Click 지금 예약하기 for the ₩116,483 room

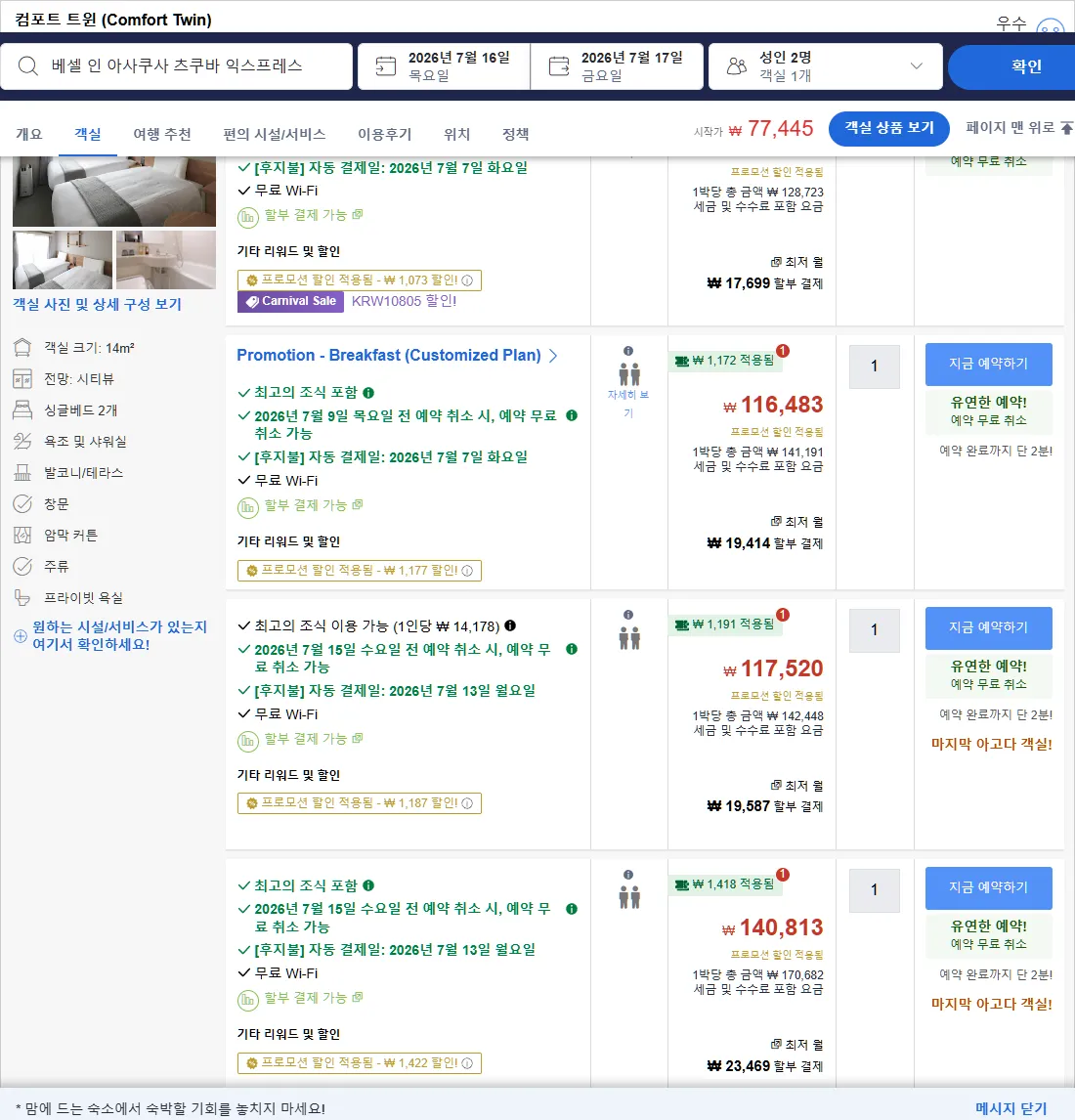coord(989,365)
